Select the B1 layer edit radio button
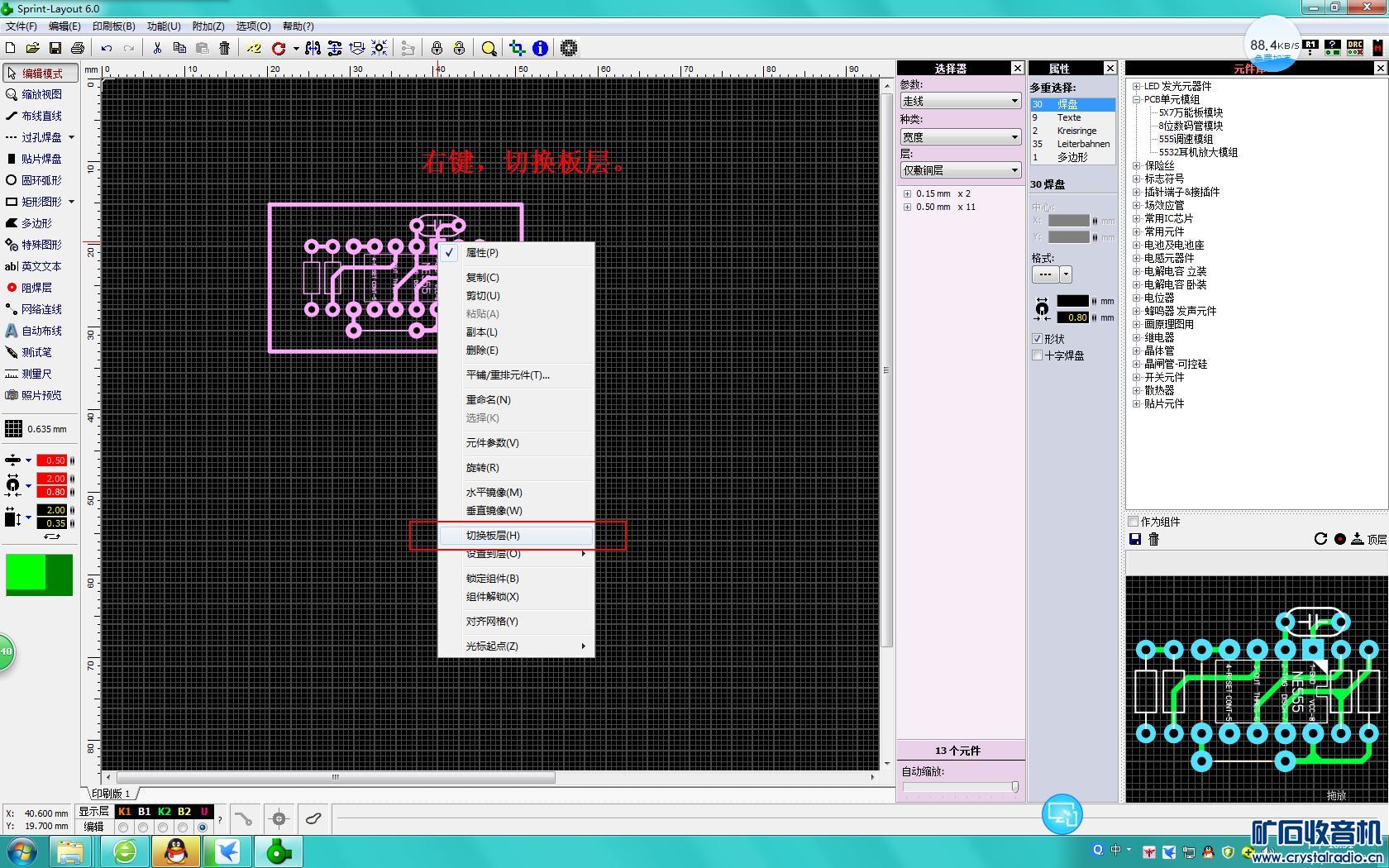The width and height of the screenshot is (1389, 868). point(143,827)
